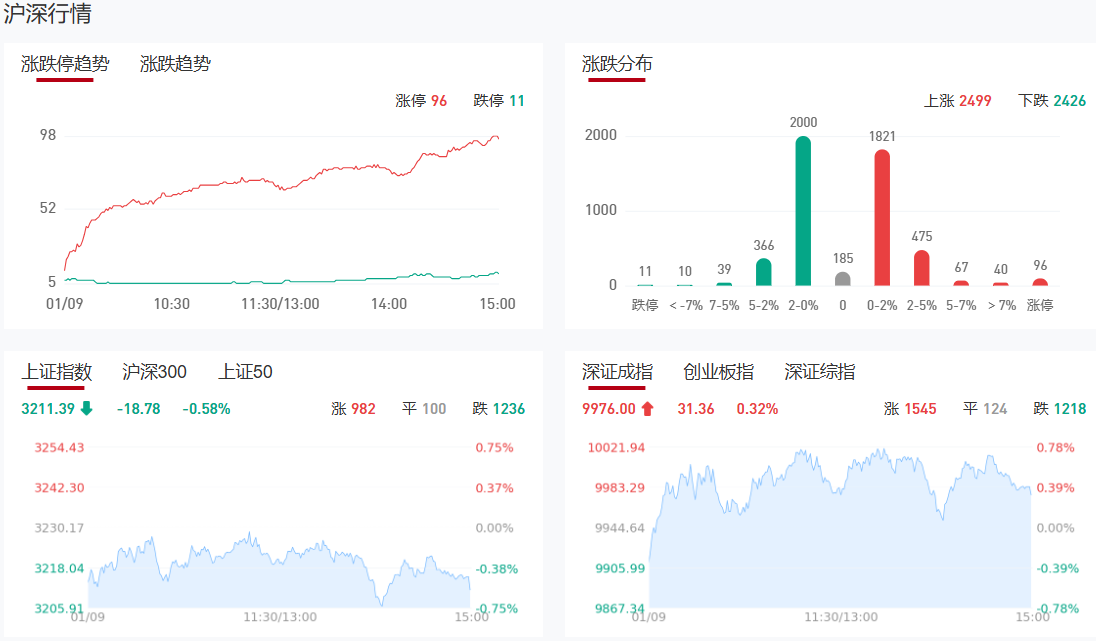Click the red 0-2% bar showing 1821
The image size is (1096, 641).
(x=882, y=218)
